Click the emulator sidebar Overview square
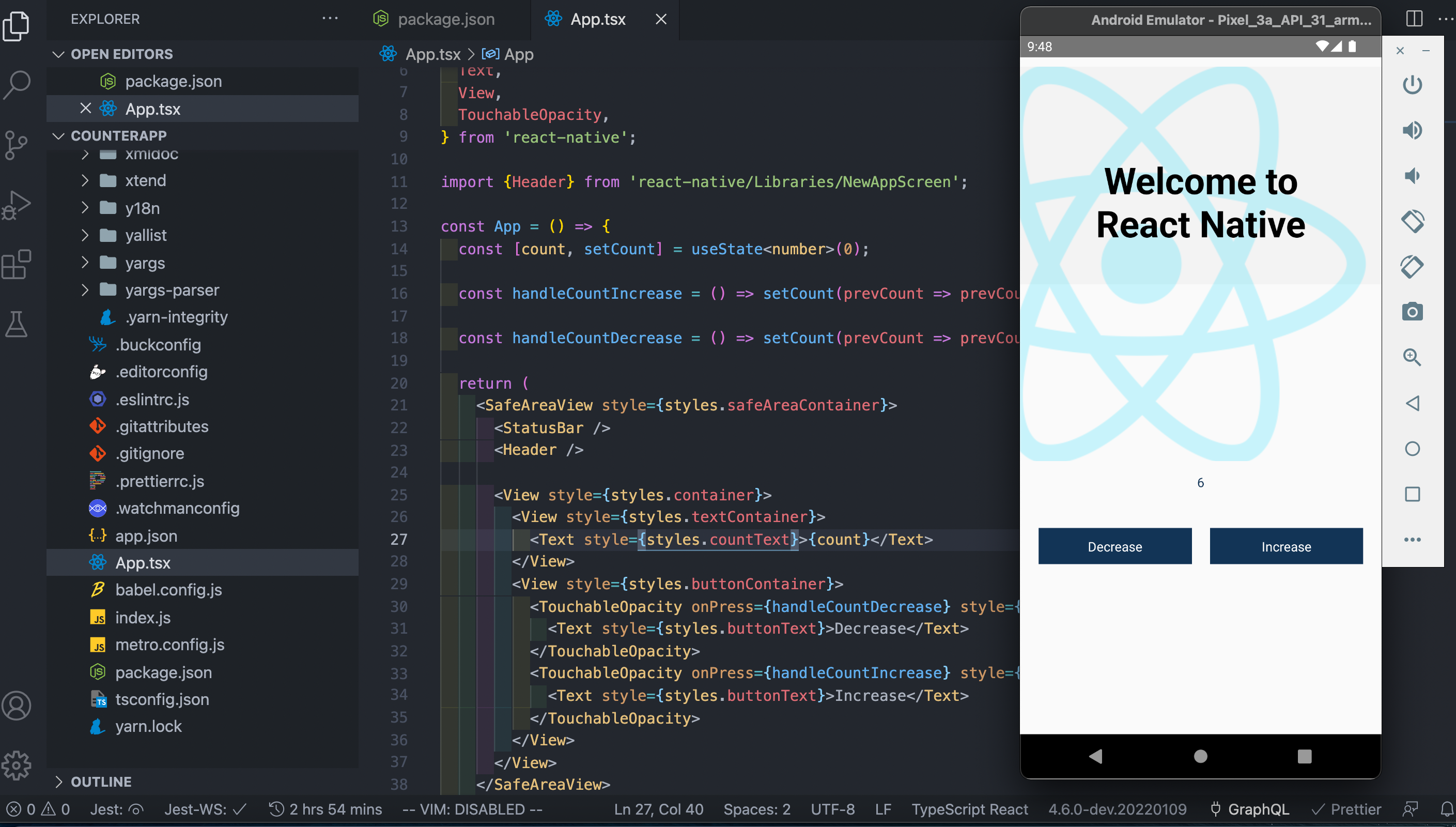 coord(1412,494)
